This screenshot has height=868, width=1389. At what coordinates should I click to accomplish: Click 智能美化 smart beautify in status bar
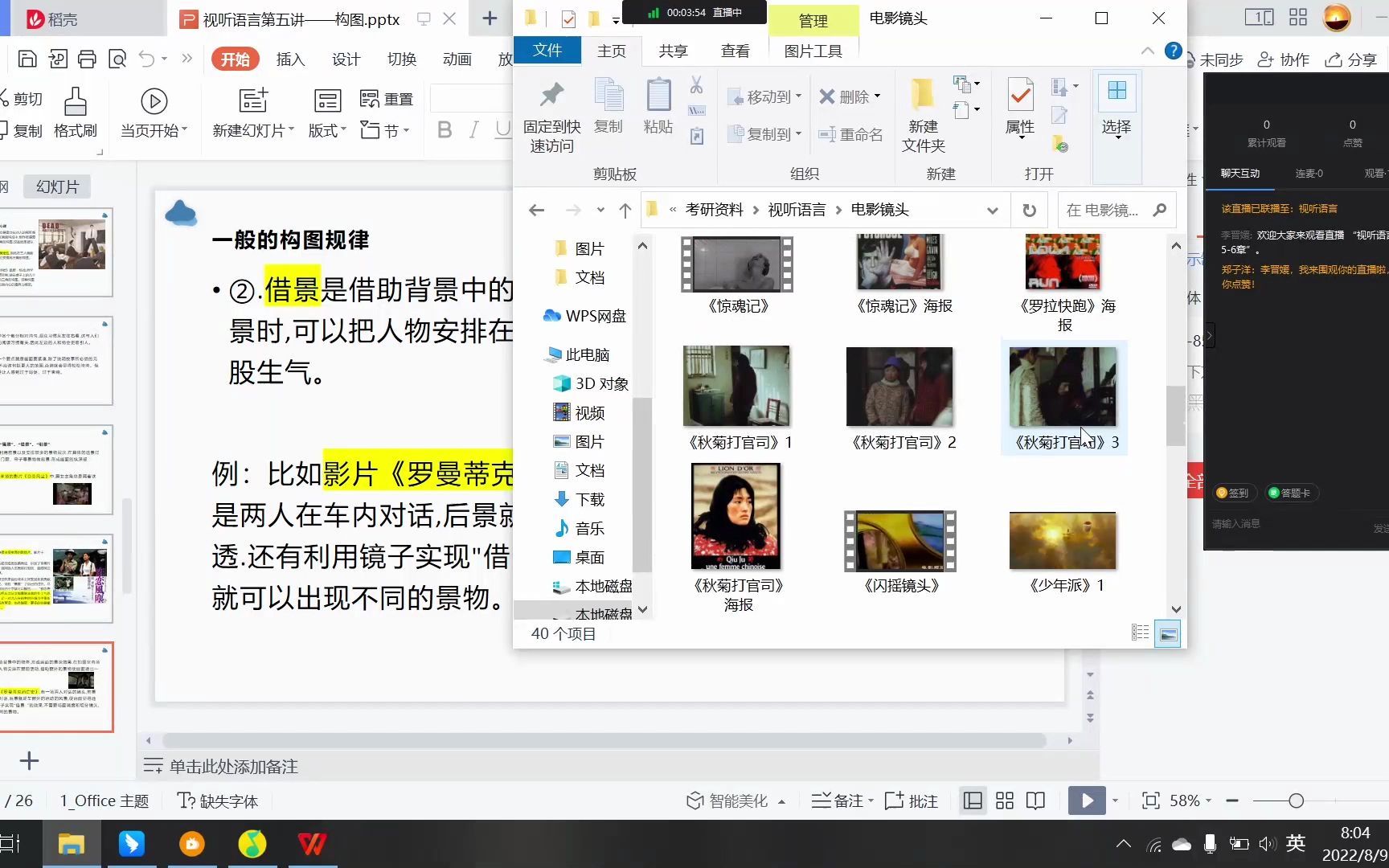pyautogui.click(x=735, y=800)
